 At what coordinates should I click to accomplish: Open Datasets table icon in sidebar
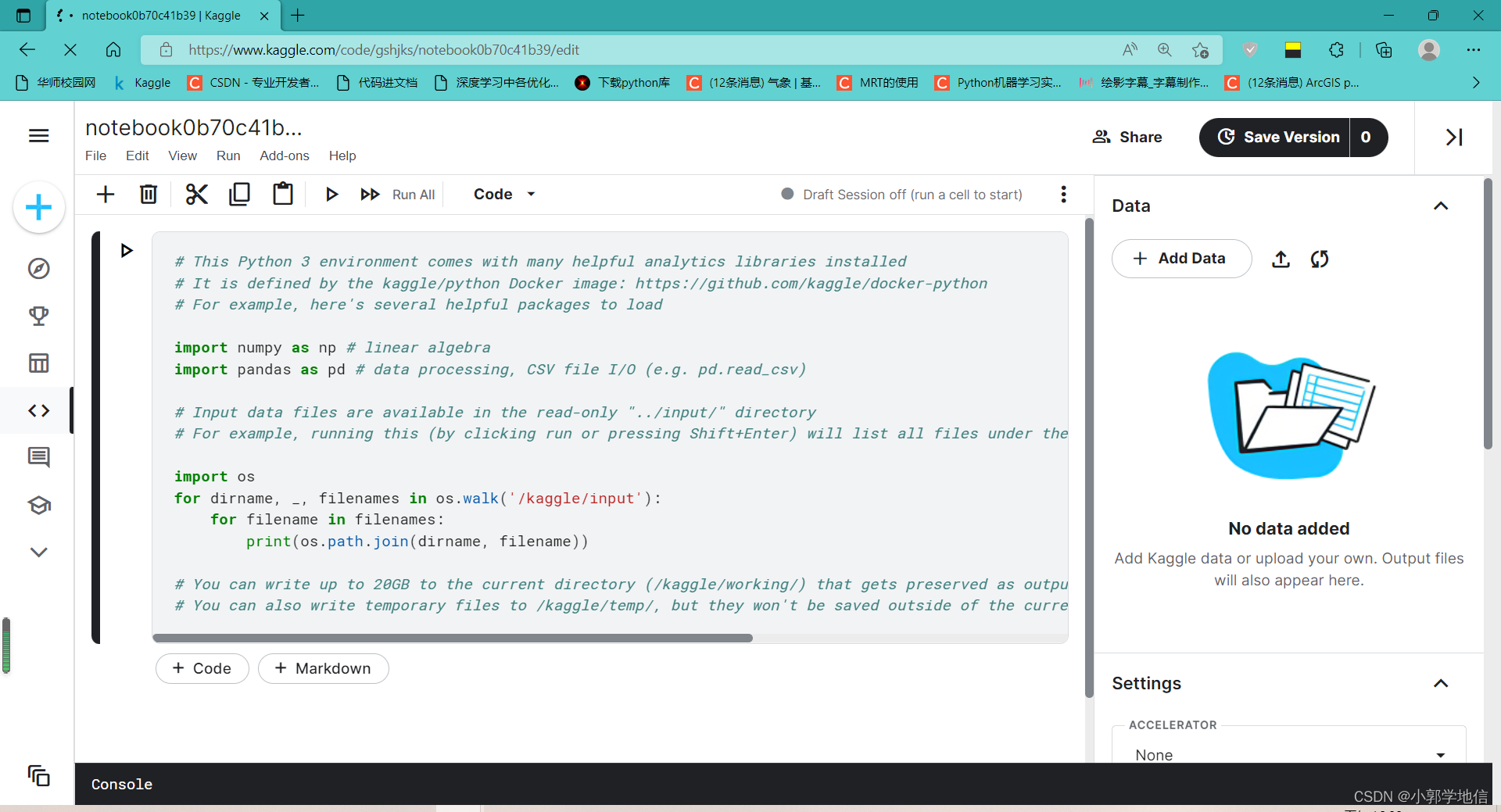click(x=38, y=363)
